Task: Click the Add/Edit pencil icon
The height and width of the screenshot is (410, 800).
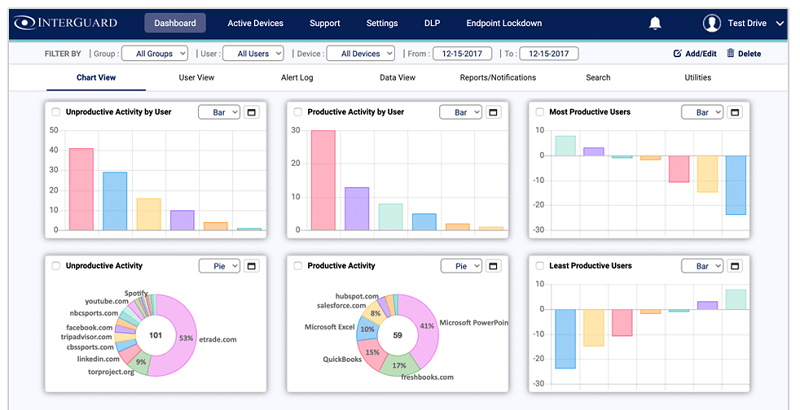Action: (x=678, y=54)
